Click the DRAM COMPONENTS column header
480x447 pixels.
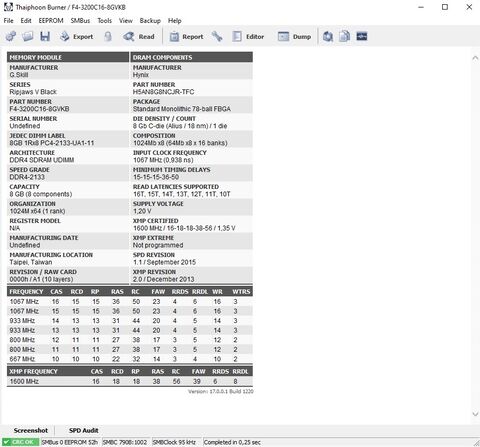[x=191, y=57]
